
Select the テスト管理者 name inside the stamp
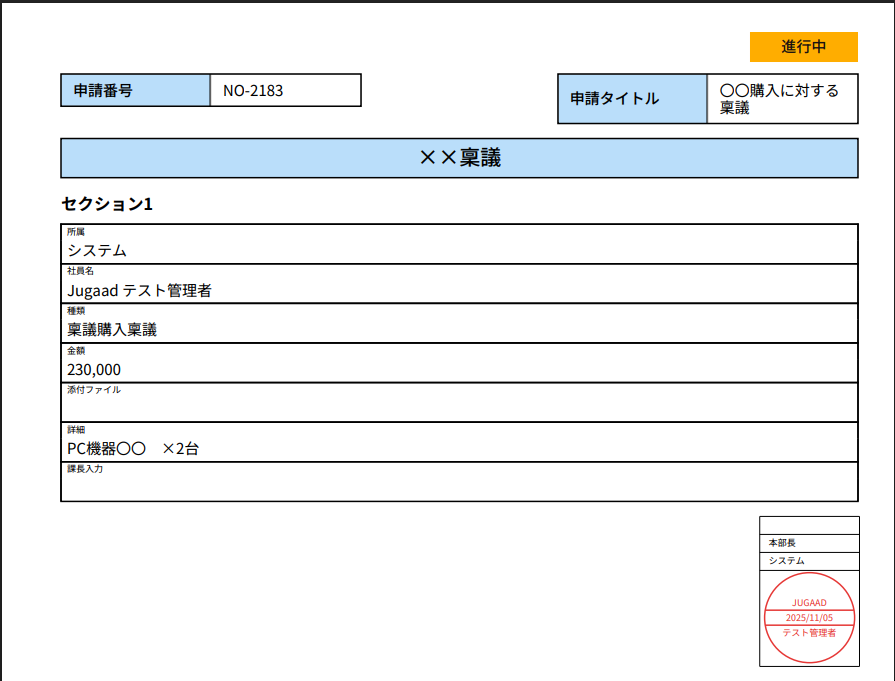[809, 633]
